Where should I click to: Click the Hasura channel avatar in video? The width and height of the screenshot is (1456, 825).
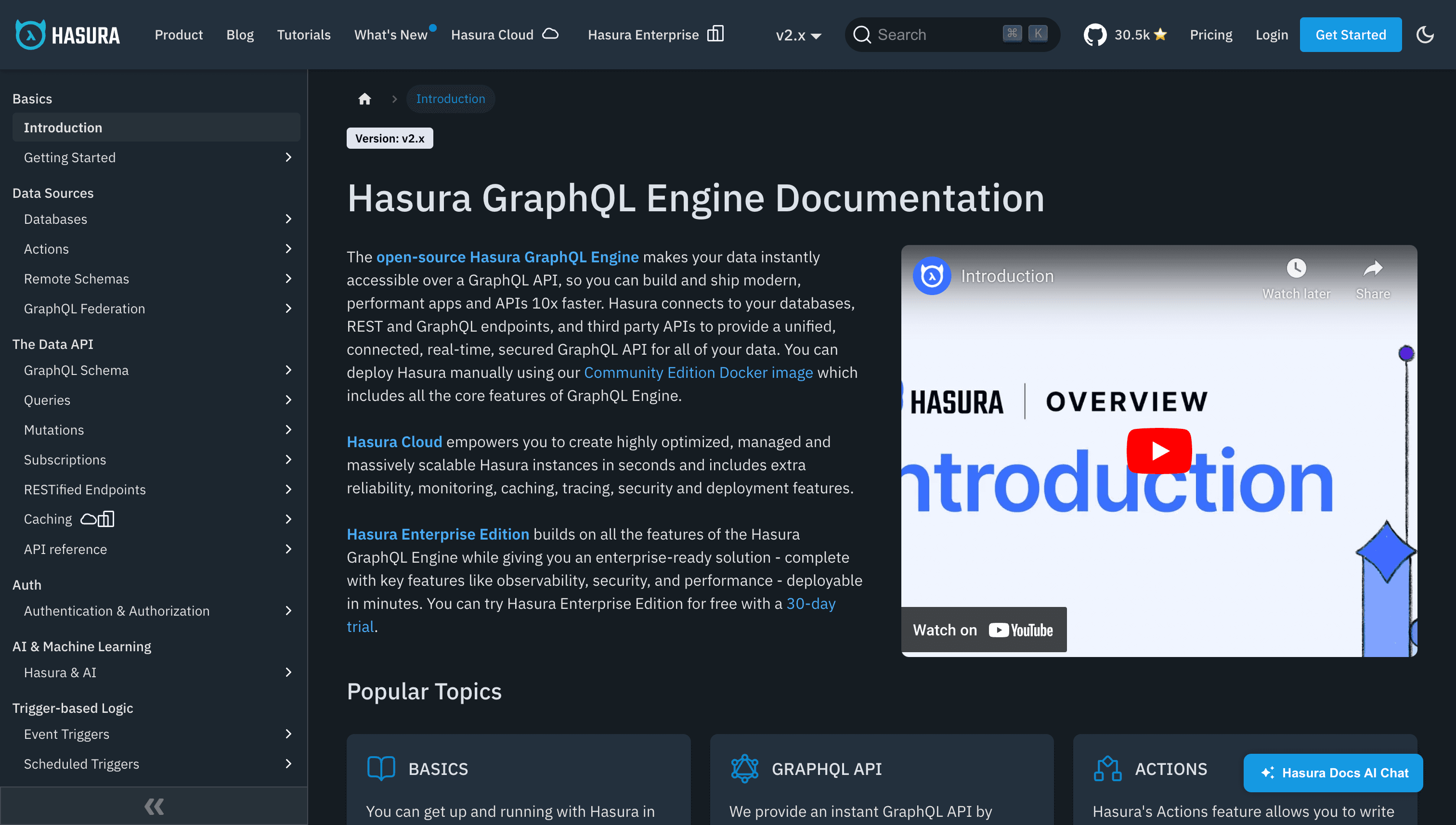pyautogui.click(x=932, y=276)
